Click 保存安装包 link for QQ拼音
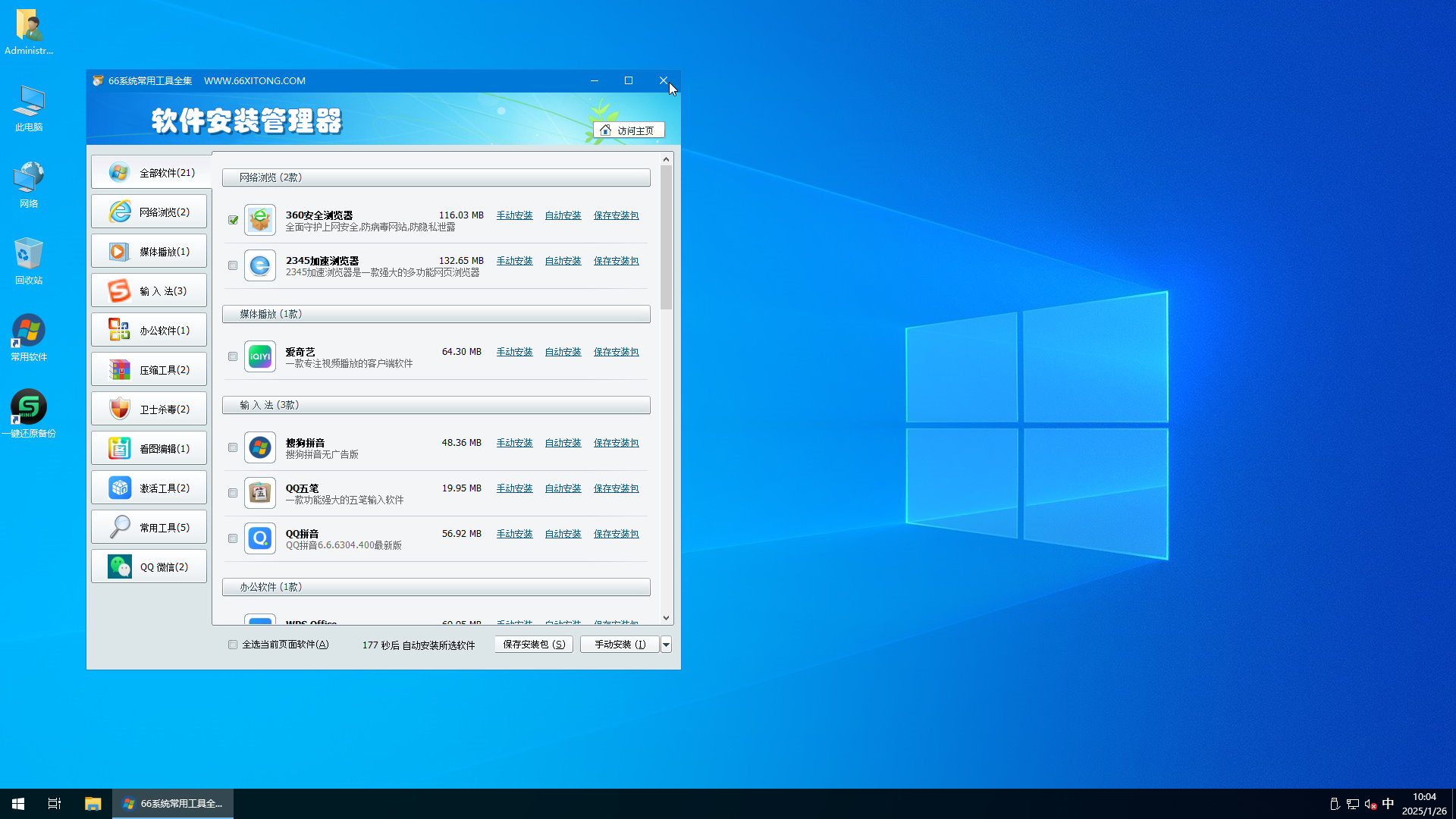Screen dimensions: 1456x819 [x=616, y=534]
